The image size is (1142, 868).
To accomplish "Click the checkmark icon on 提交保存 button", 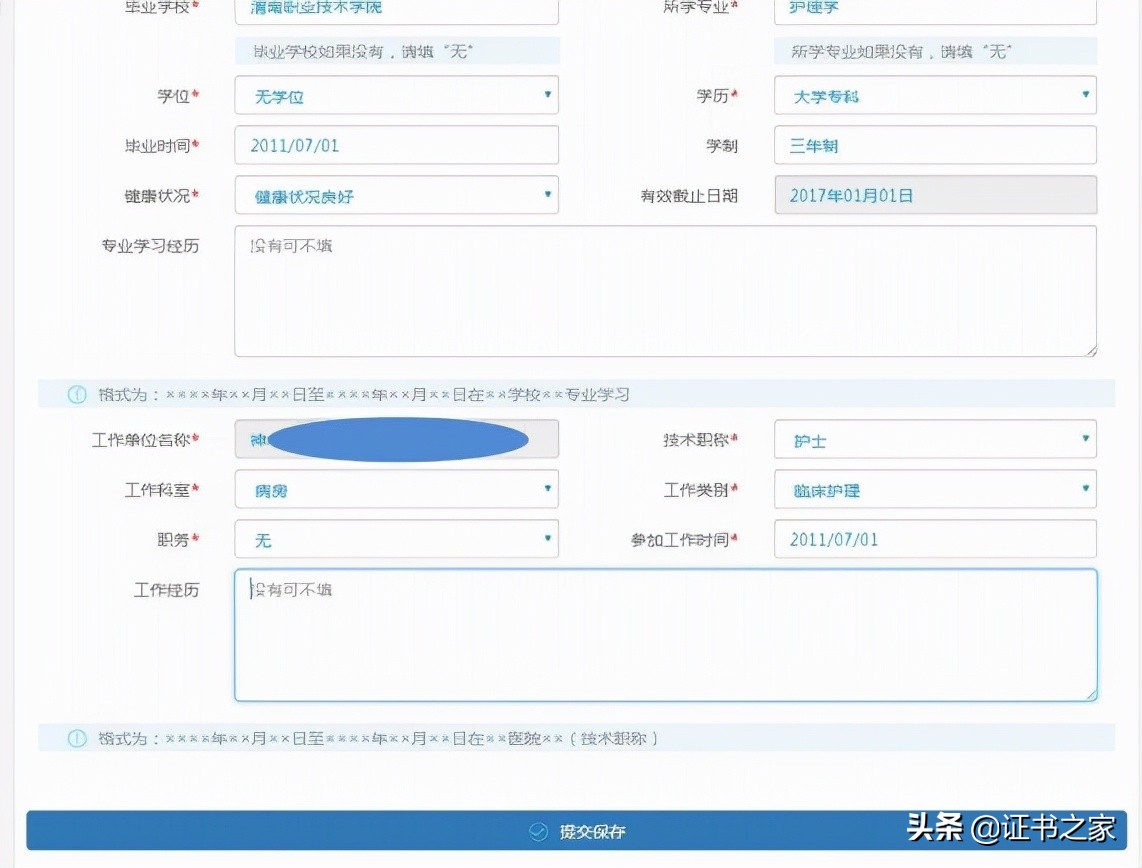I will (538, 832).
